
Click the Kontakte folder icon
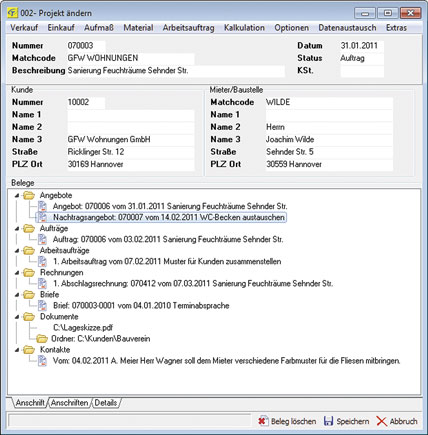(29, 350)
